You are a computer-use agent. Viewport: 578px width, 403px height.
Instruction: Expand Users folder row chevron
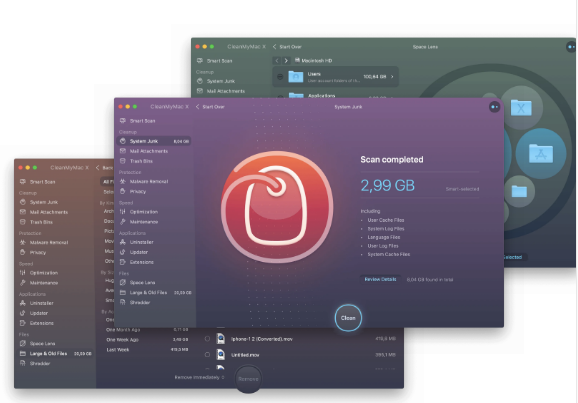point(392,77)
